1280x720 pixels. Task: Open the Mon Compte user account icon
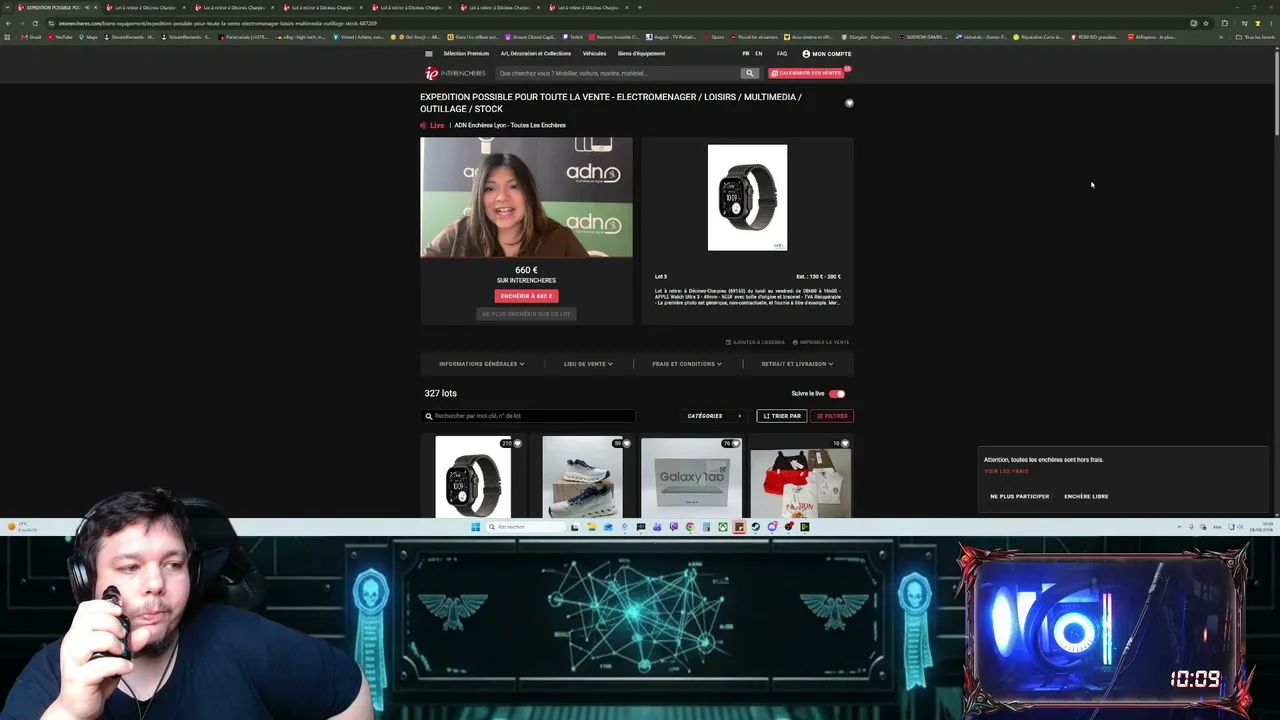pos(806,54)
